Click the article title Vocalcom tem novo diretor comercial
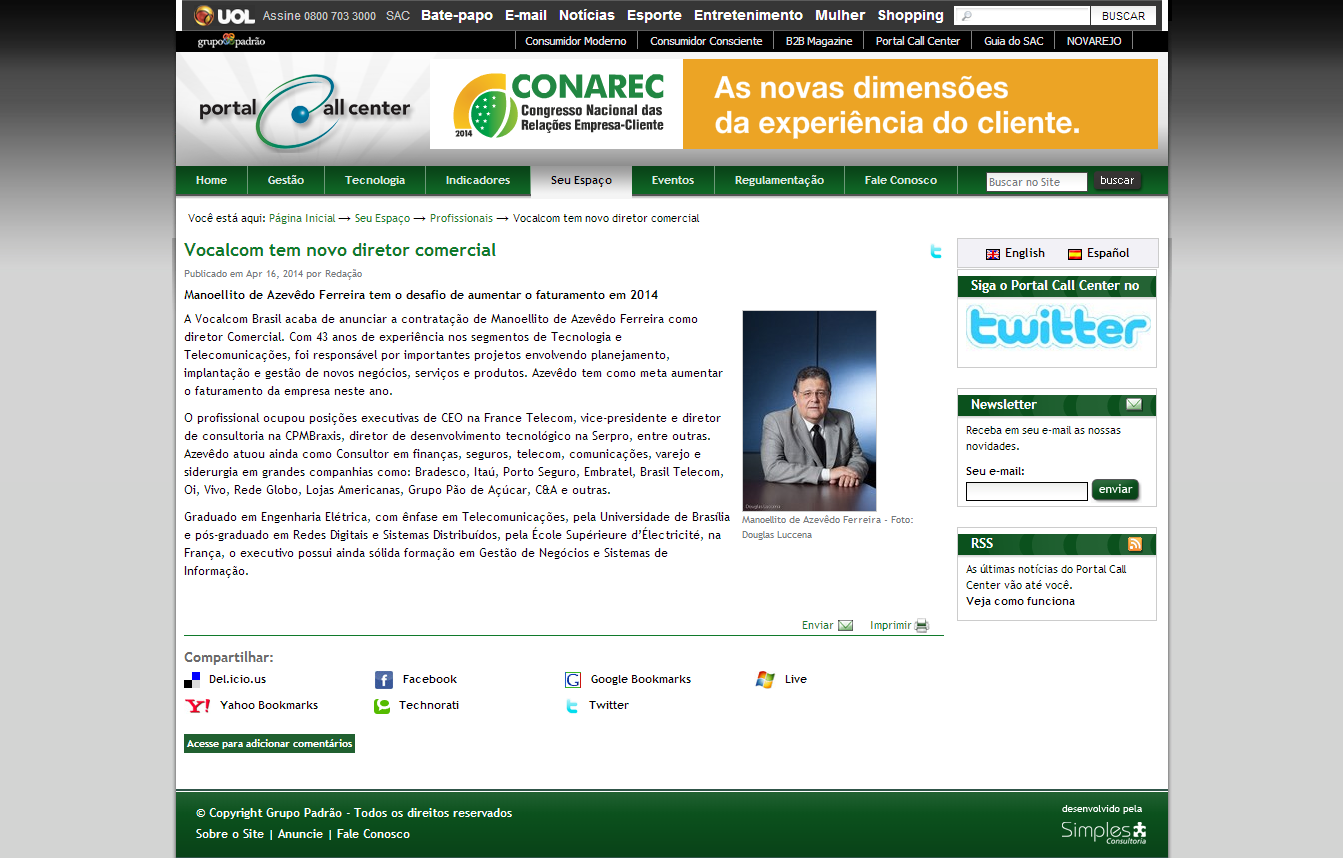The height and width of the screenshot is (858, 1343). (x=340, y=250)
